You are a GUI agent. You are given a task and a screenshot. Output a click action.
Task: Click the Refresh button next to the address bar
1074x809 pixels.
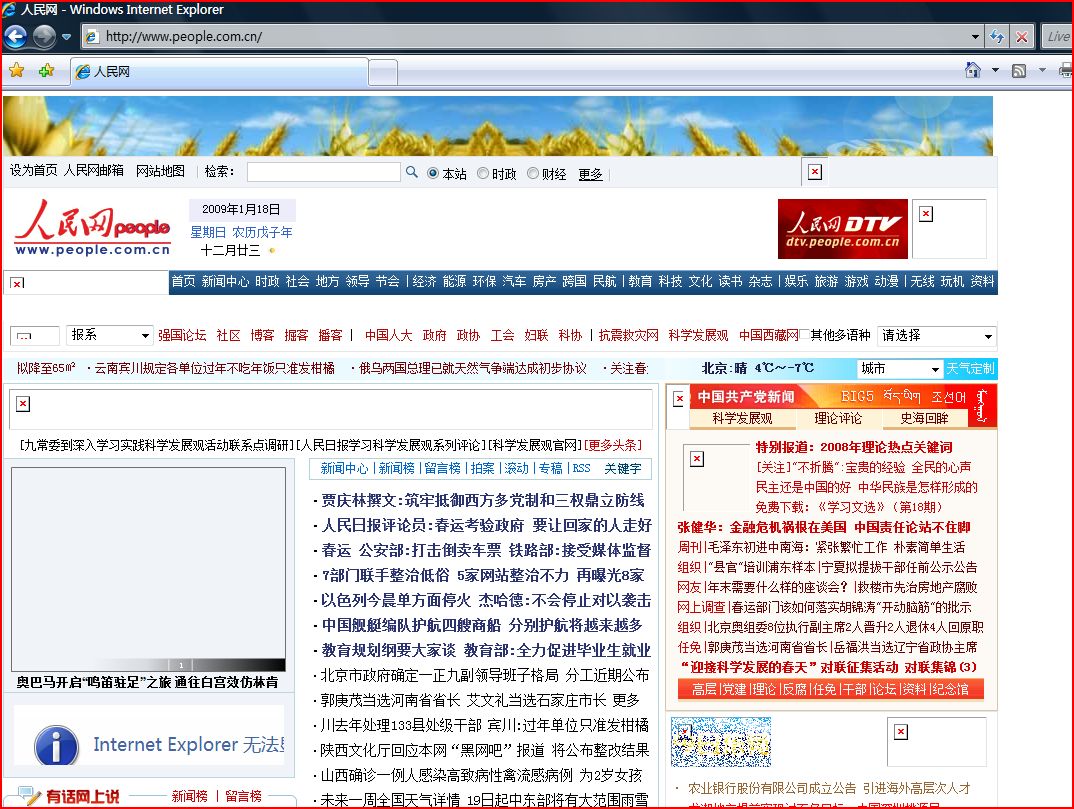tap(997, 37)
